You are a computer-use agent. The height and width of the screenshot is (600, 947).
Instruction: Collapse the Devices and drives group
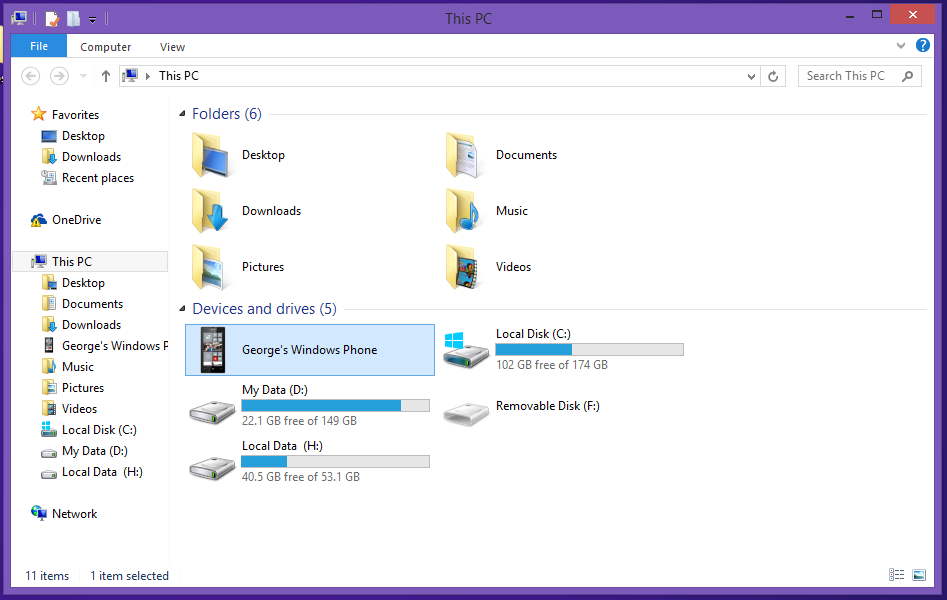pyautogui.click(x=182, y=309)
